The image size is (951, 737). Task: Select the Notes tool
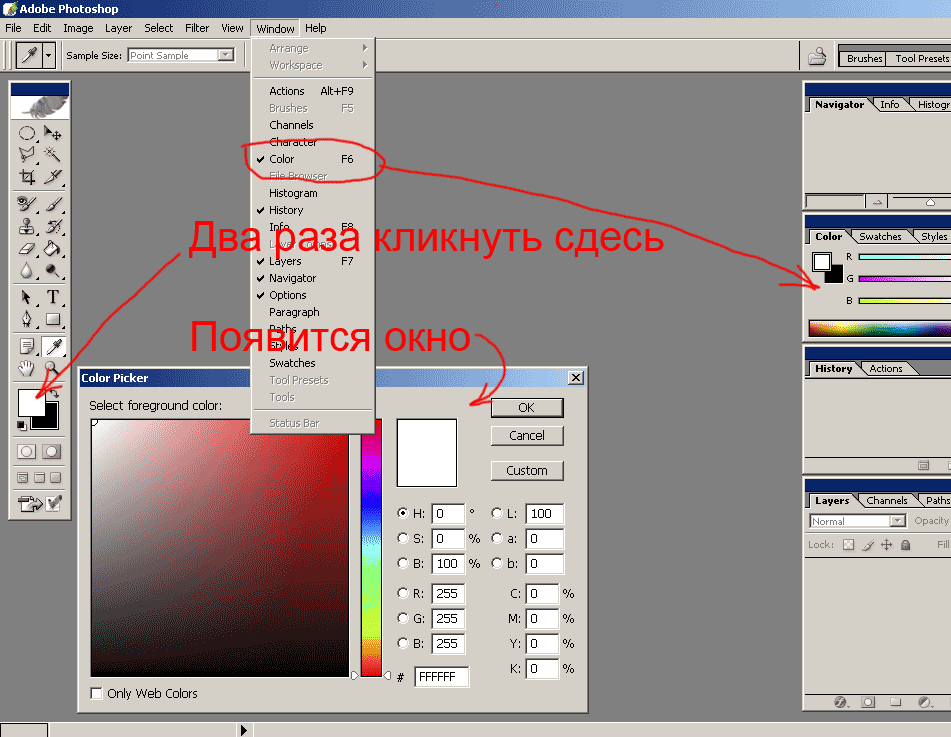pyautogui.click(x=27, y=346)
